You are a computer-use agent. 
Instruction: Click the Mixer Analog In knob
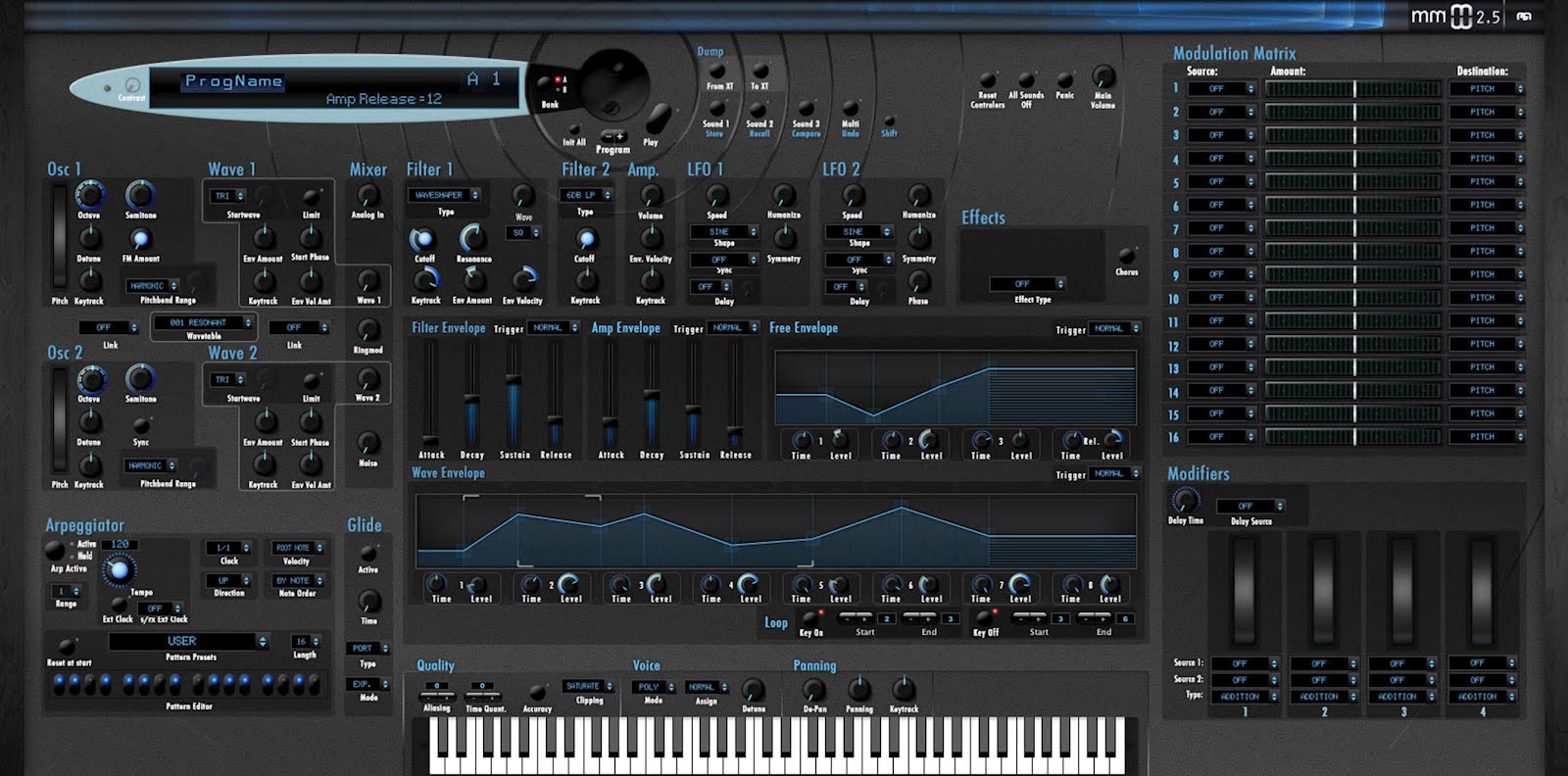tap(367, 195)
